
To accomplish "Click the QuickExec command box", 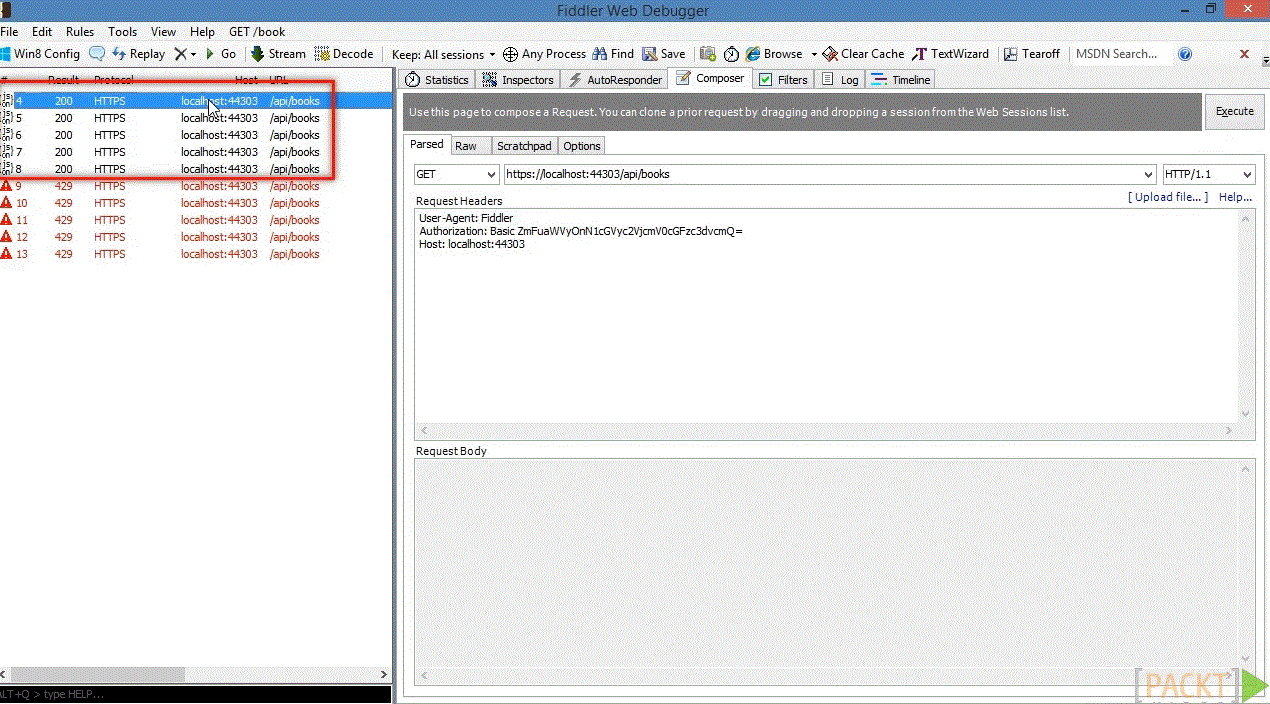I will (x=196, y=694).
